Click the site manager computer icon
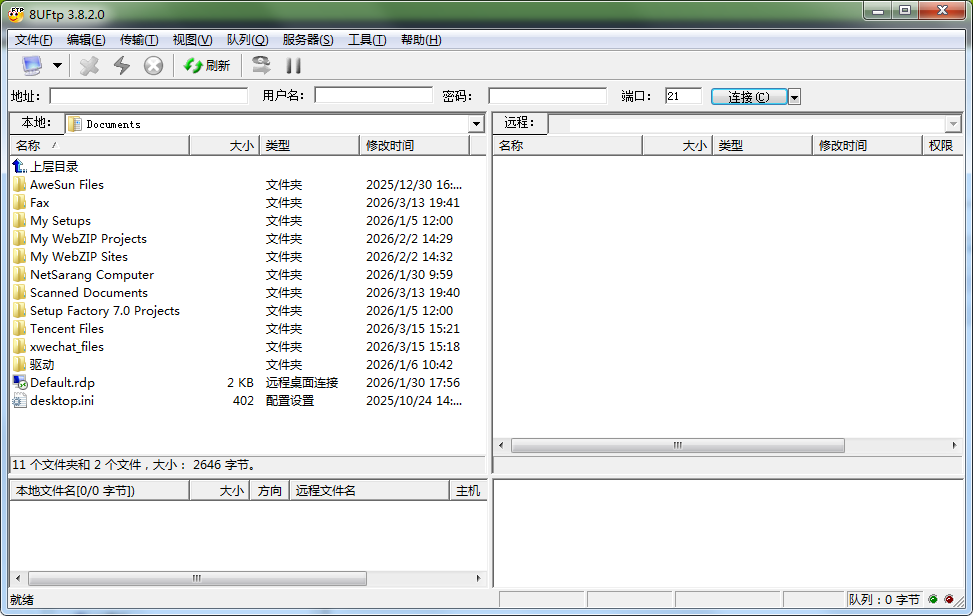This screenshot has width=973, height=616. (32, 66)
